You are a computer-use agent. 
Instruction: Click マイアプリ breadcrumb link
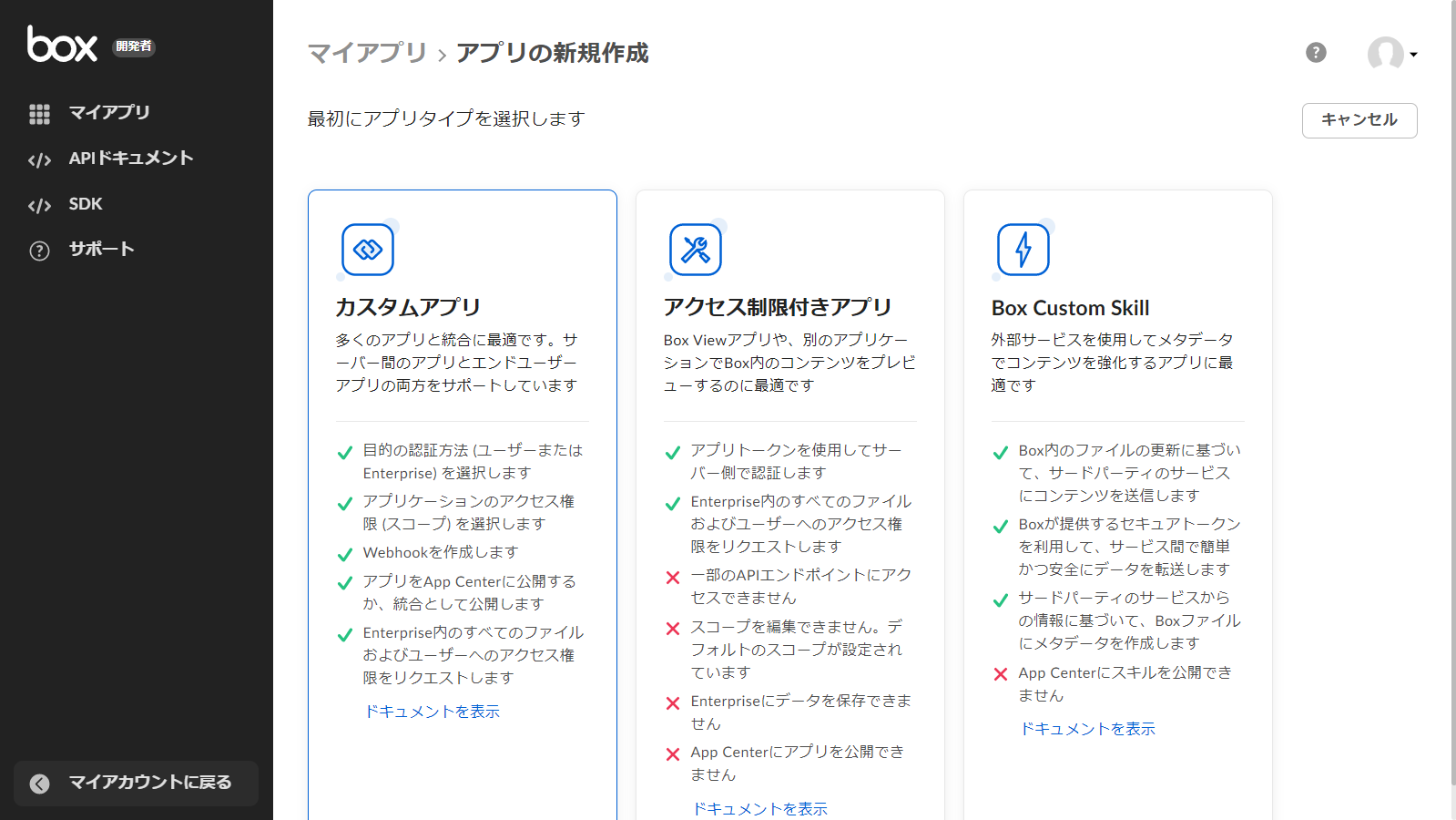[x=367, y=53]
